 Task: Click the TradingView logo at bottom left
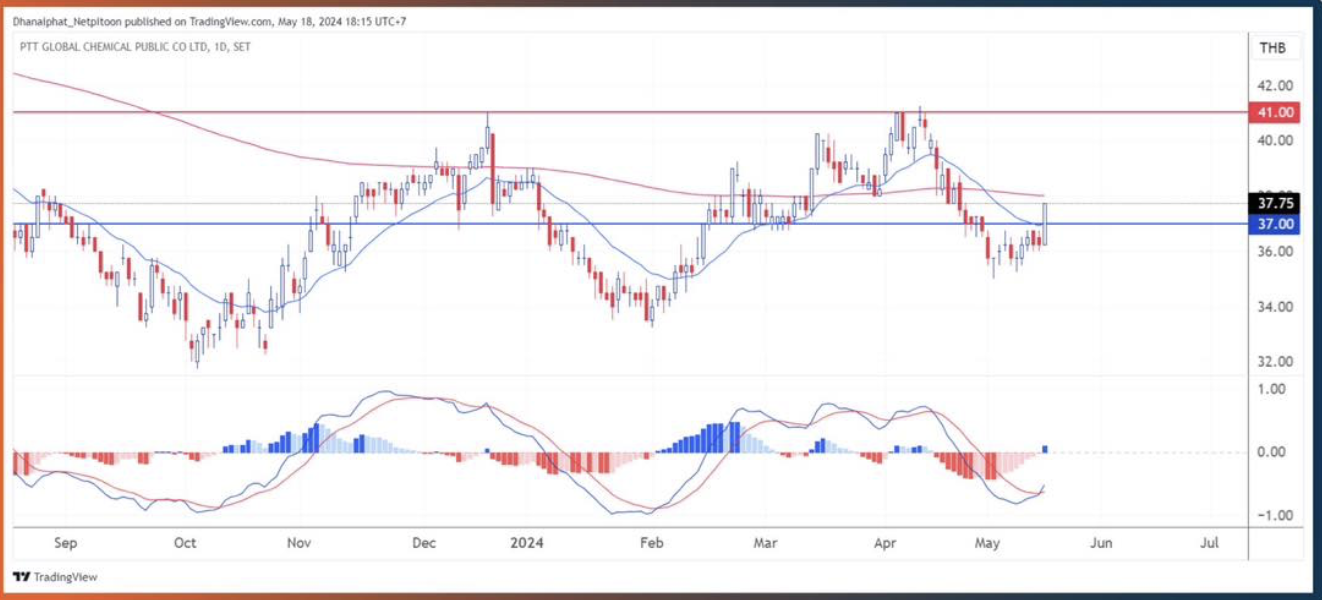(55, 577)
